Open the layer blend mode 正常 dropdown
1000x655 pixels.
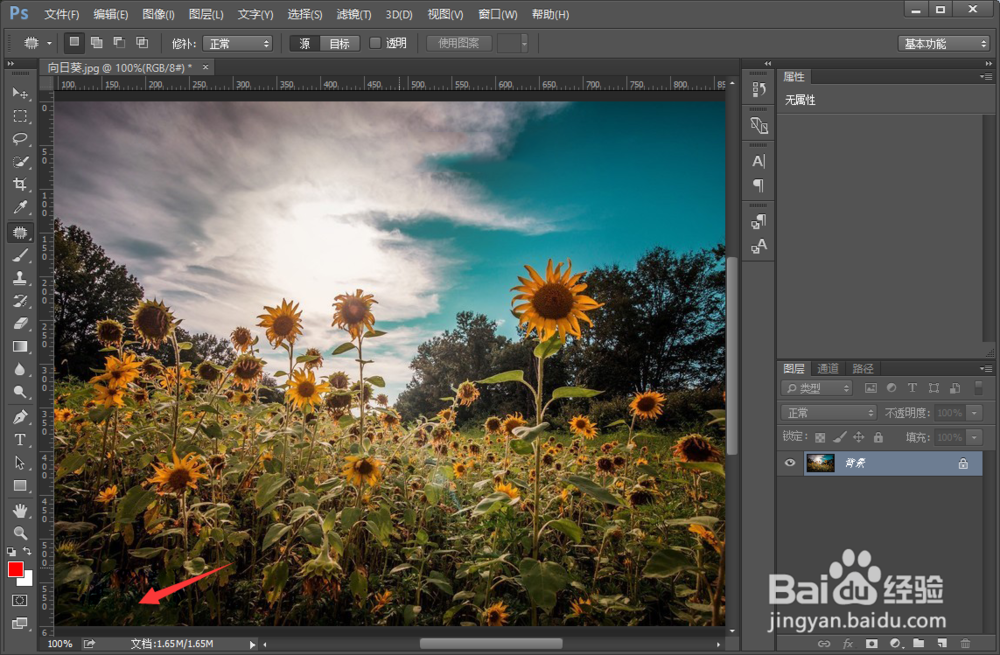(829, 413)
